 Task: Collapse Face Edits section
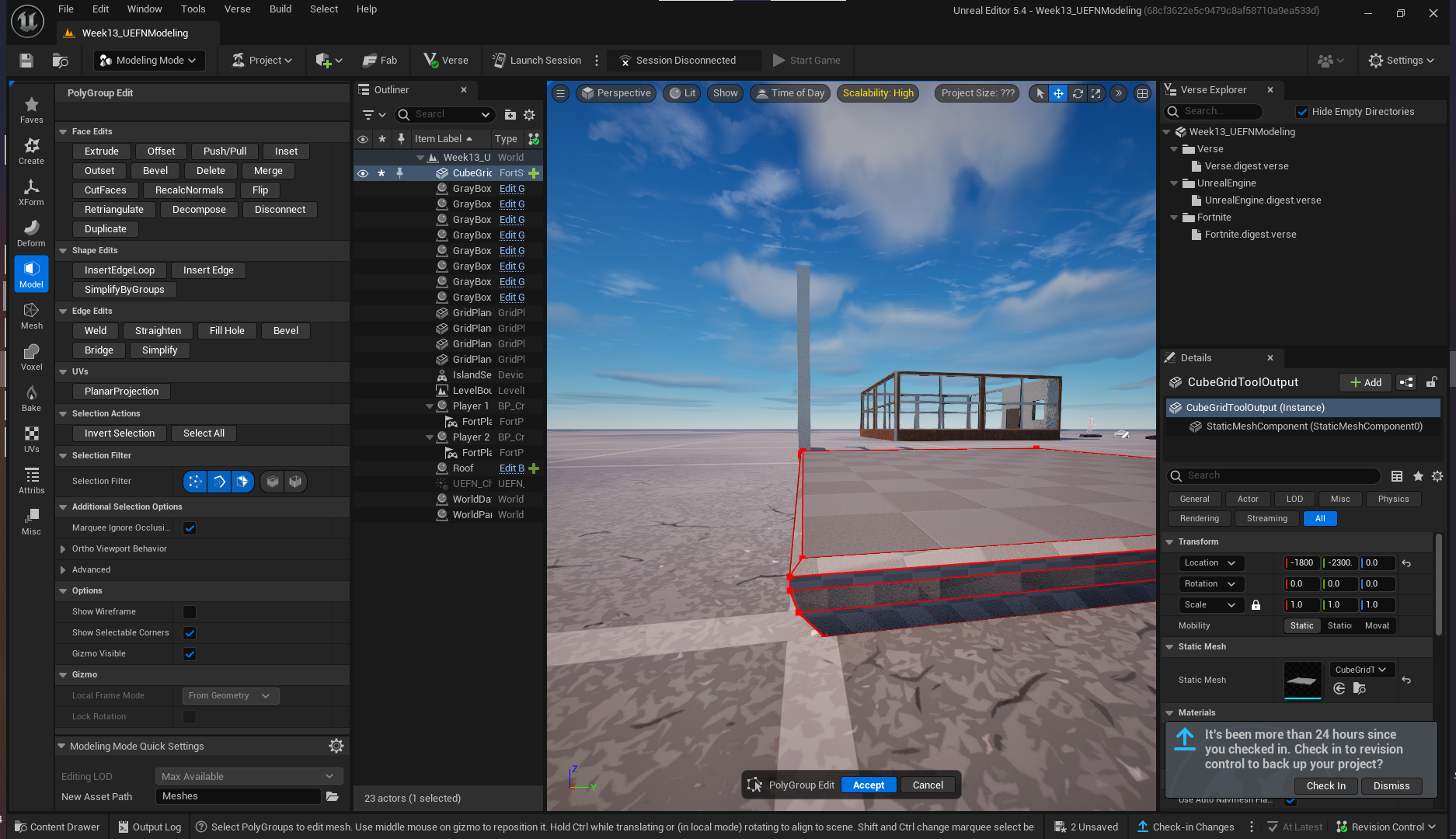click(63, 132)
